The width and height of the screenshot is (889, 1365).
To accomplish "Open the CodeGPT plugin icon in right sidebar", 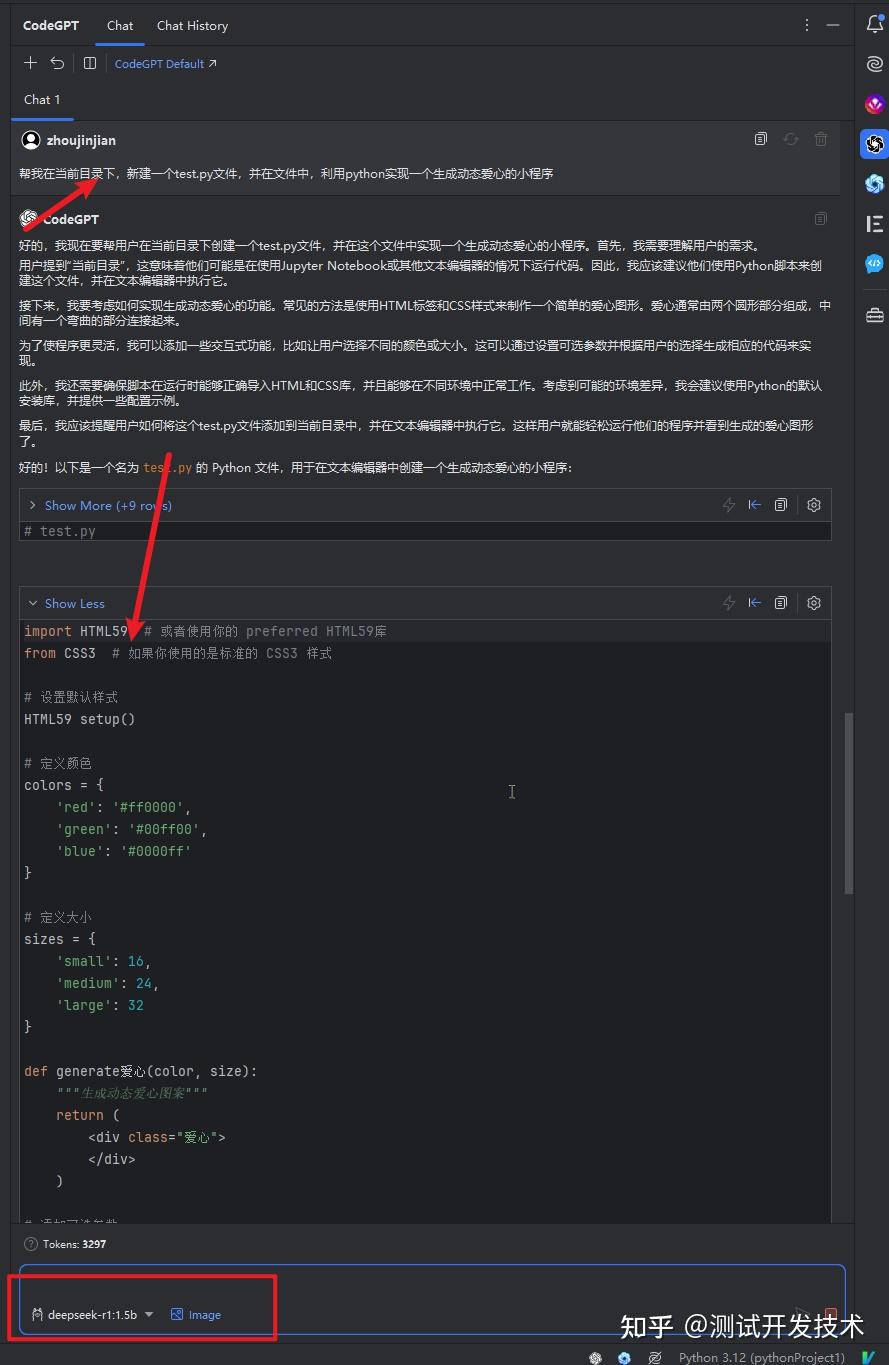I will pyautogui.click(x=875, y=143).
